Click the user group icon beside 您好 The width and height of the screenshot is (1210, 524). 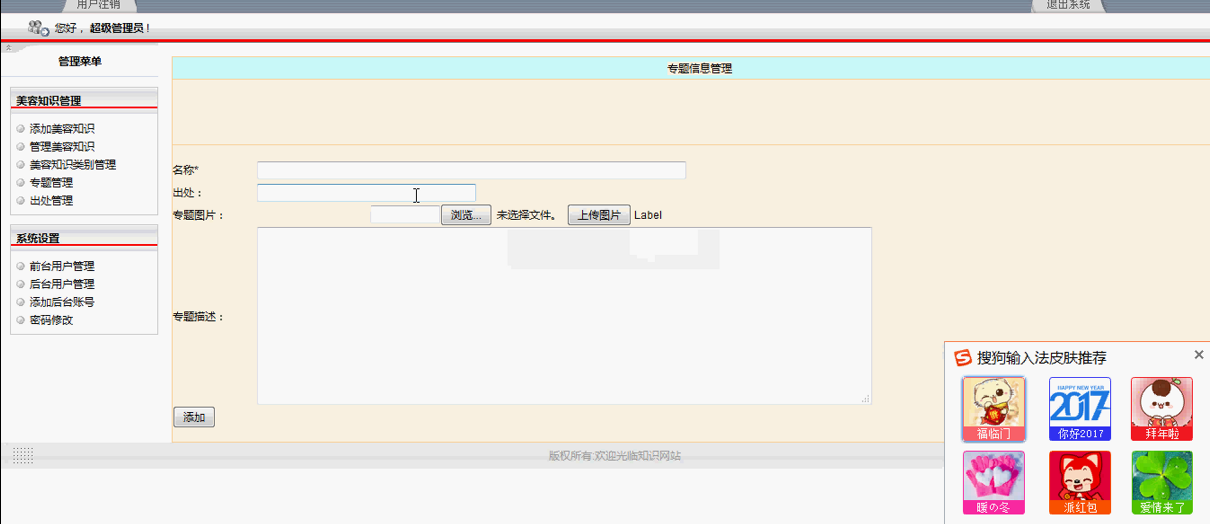coord(39,28)
